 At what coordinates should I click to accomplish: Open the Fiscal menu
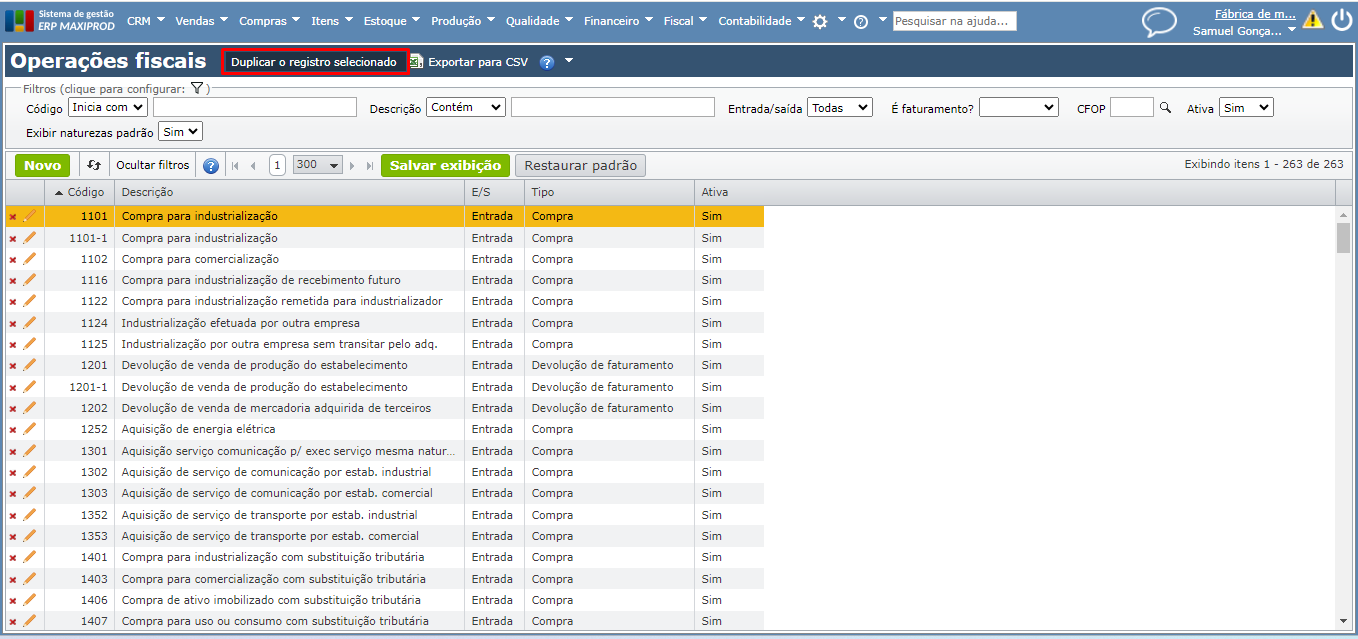pos(685,21)
